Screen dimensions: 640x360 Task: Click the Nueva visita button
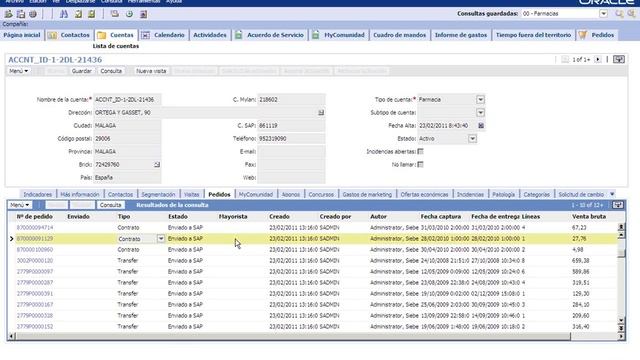pos(151,71)
